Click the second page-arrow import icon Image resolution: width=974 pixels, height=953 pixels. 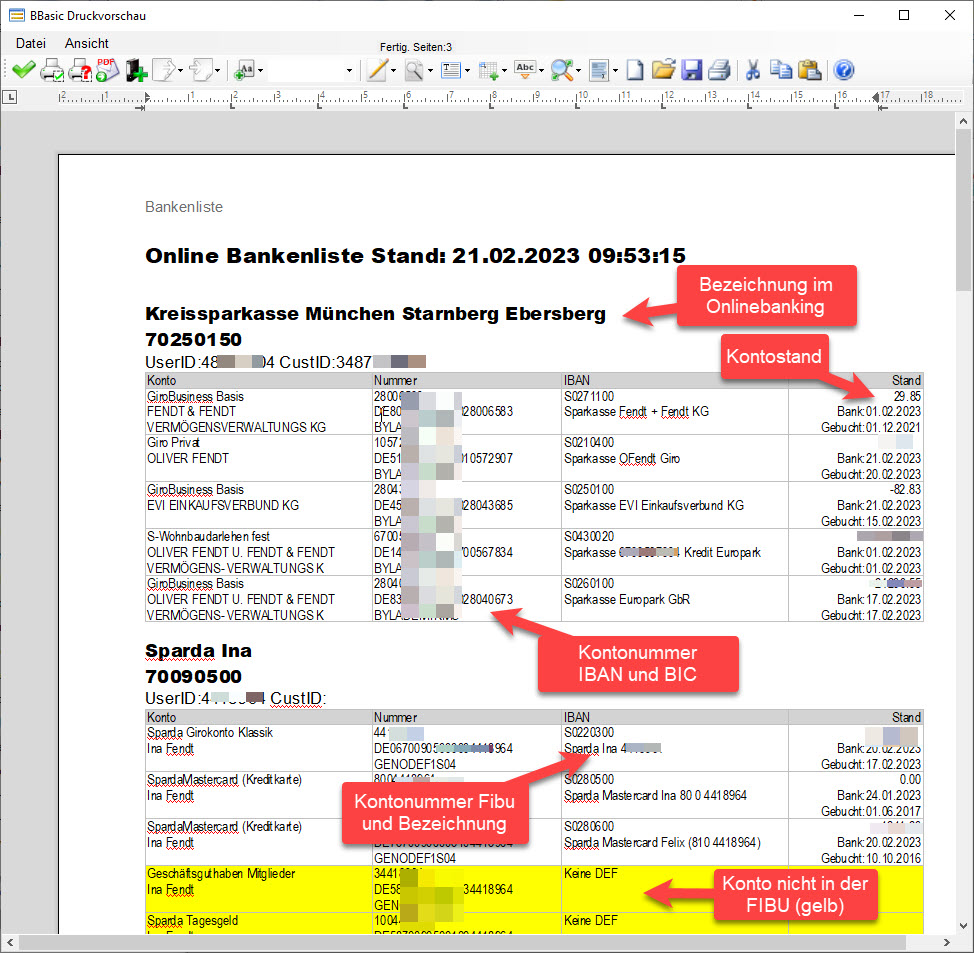pos(201,70)
